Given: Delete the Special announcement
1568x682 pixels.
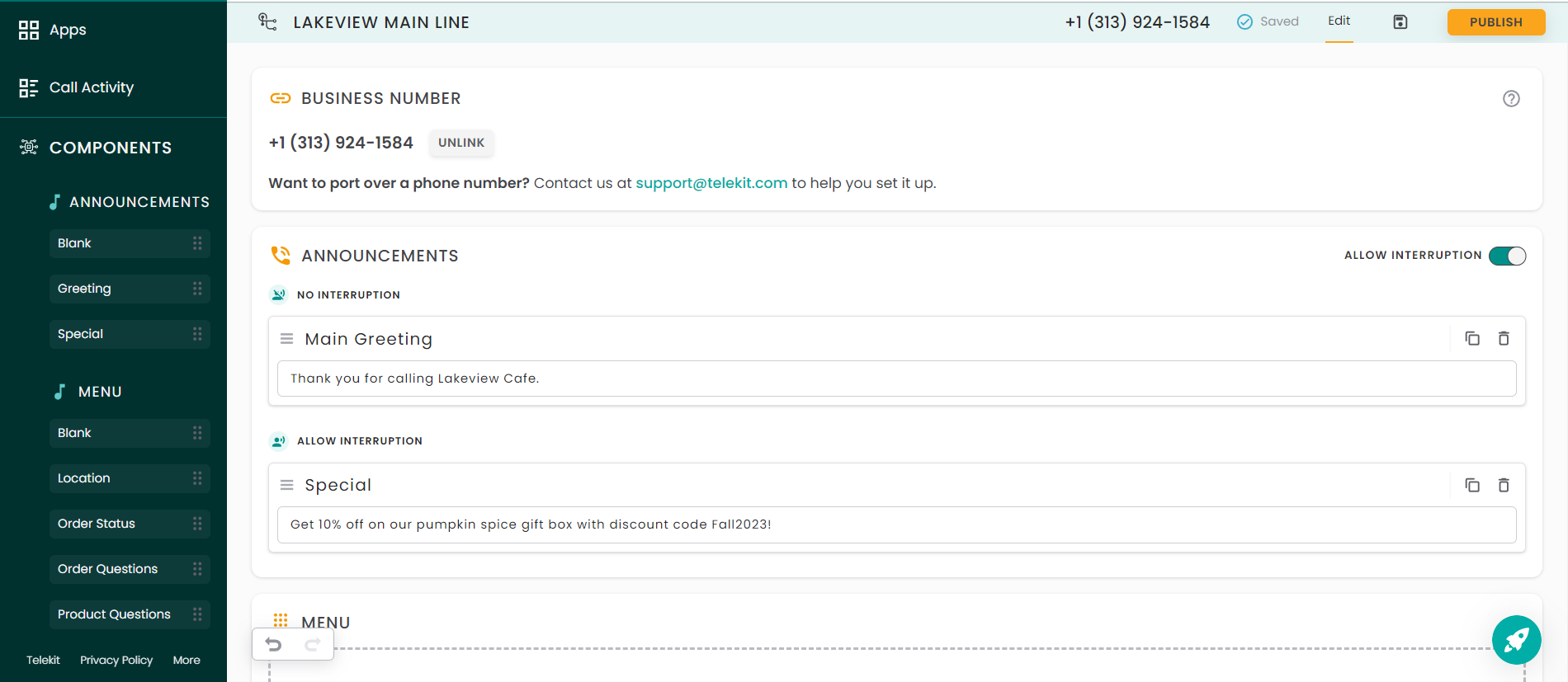Looking at the screenshot, I should coord(1504,485).
